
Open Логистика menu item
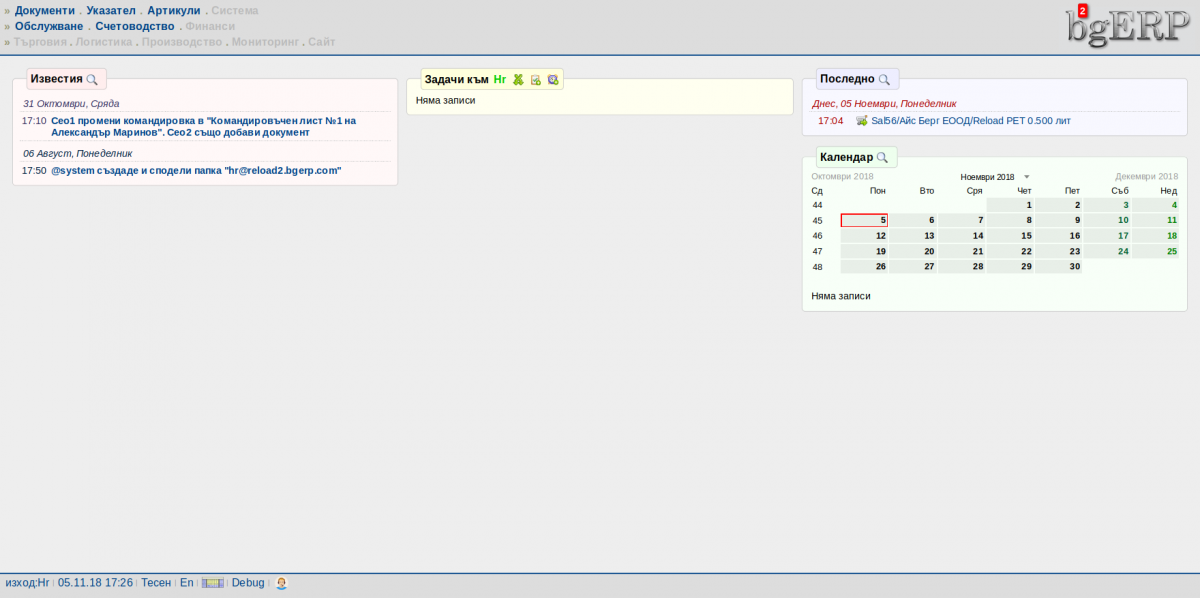click(104, 42)
